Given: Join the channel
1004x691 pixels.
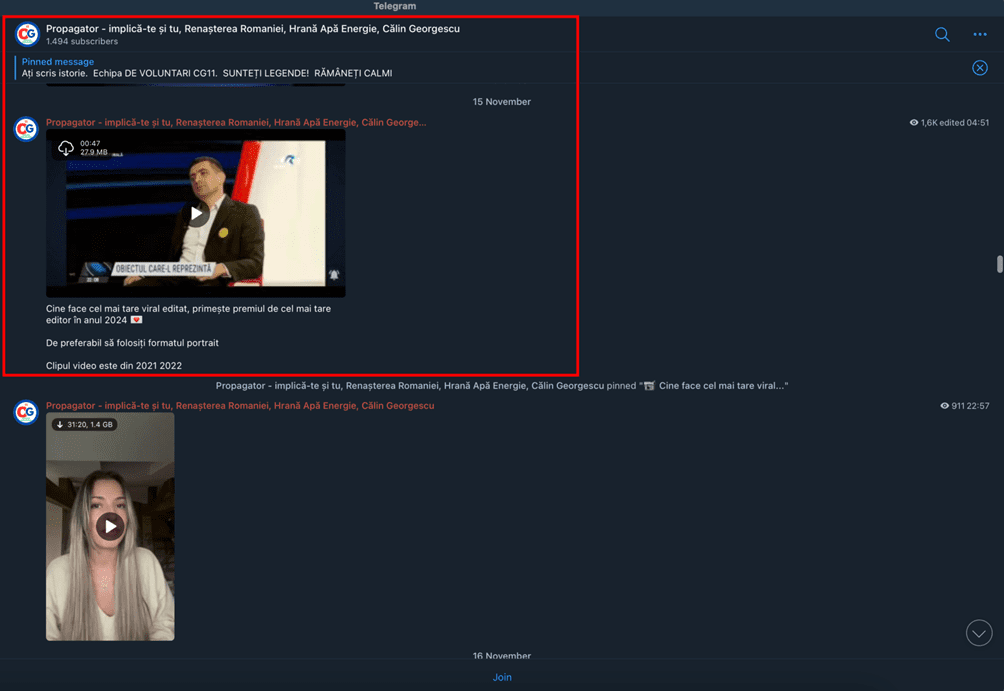Looking at the screenshot, I should tap(502, 677).
